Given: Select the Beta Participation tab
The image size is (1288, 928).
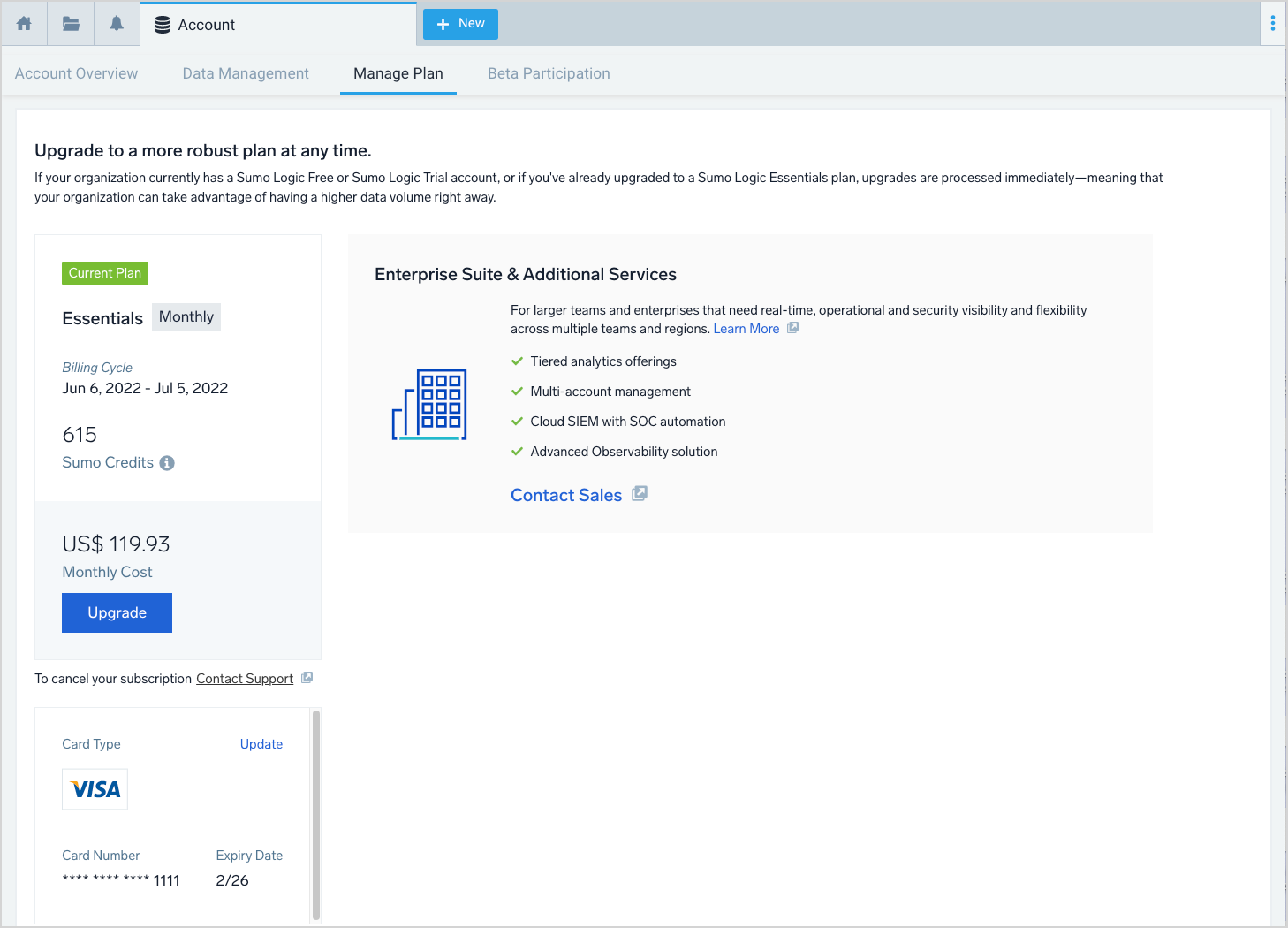Looking at the screenshot, I should 549,73.
